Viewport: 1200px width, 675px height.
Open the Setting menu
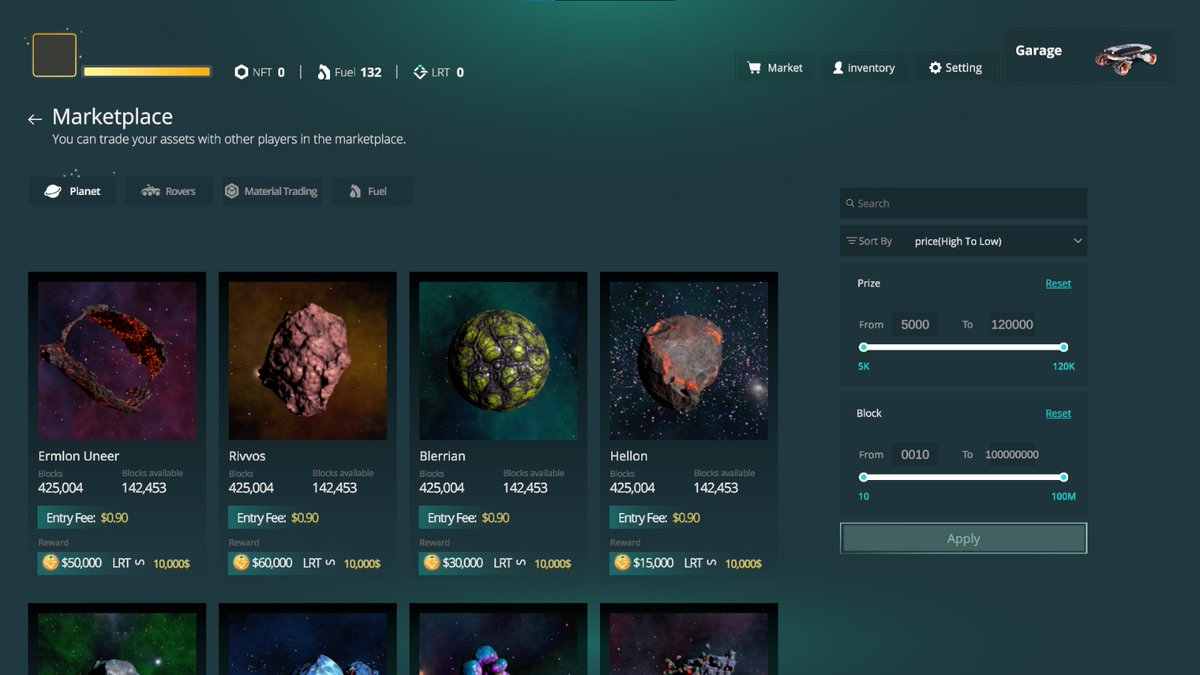coord(955,68)
